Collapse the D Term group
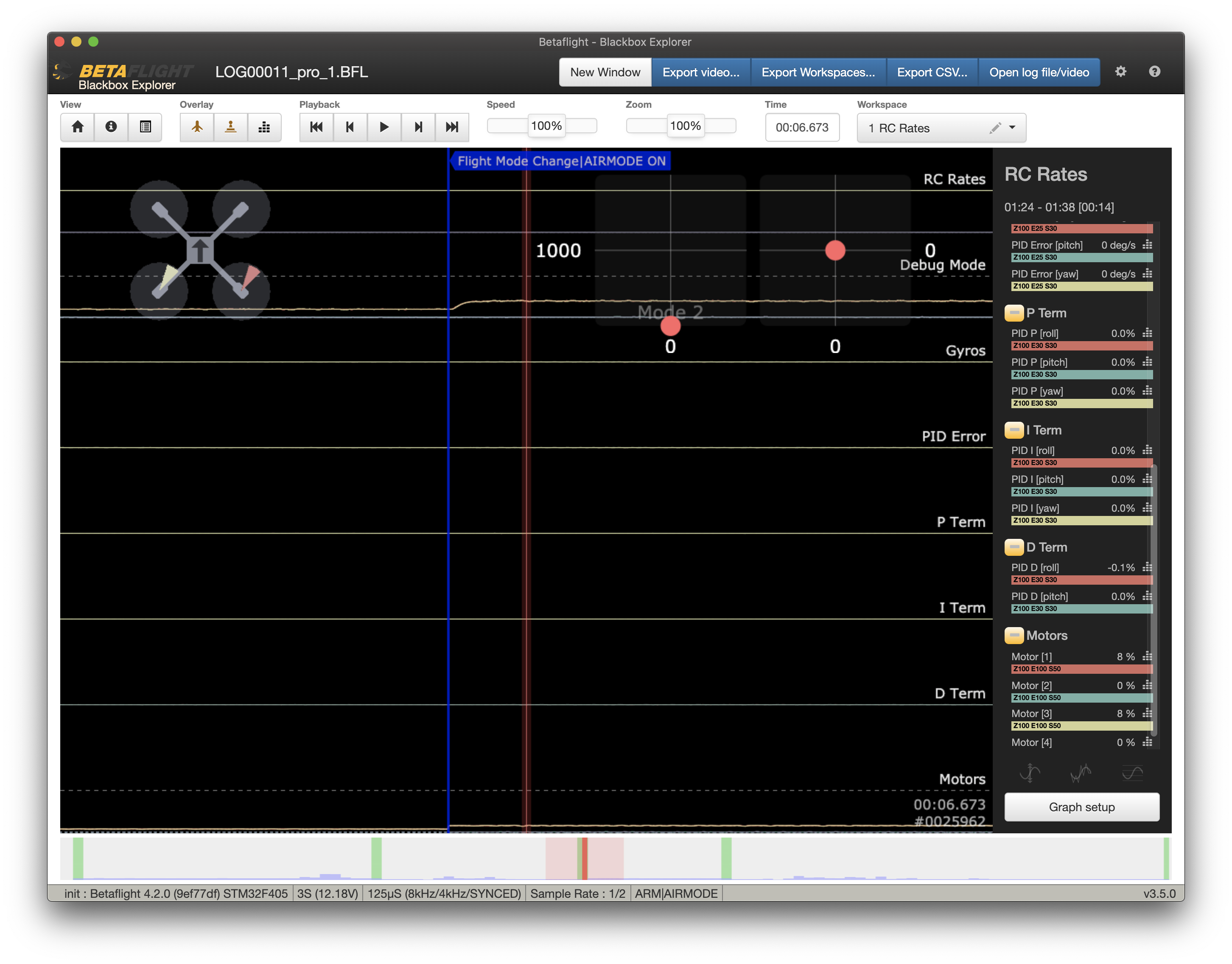 [x=1015, y=547]
